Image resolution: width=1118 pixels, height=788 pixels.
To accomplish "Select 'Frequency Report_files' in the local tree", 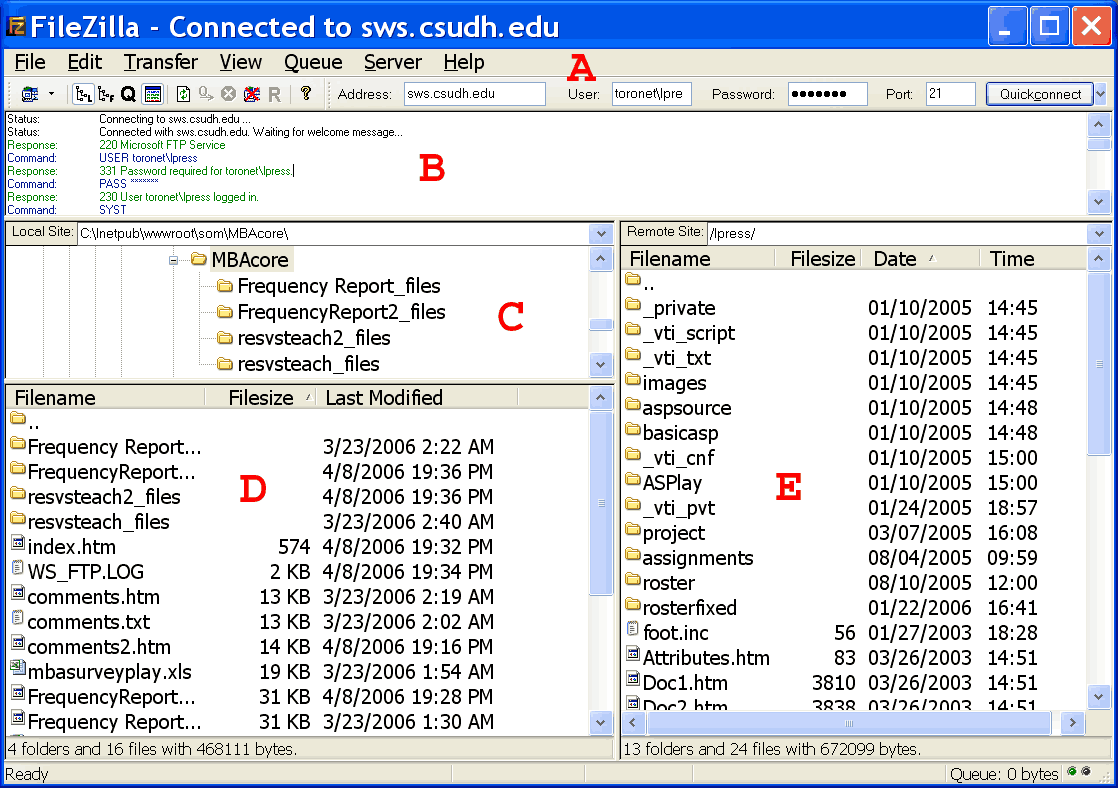I will (339, 286).
